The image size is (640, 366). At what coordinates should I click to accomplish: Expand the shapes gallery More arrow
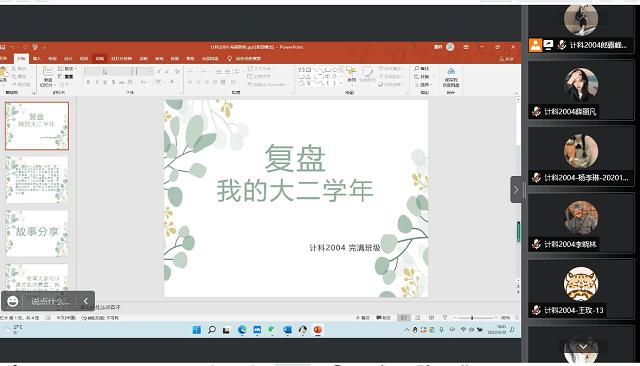341,83
